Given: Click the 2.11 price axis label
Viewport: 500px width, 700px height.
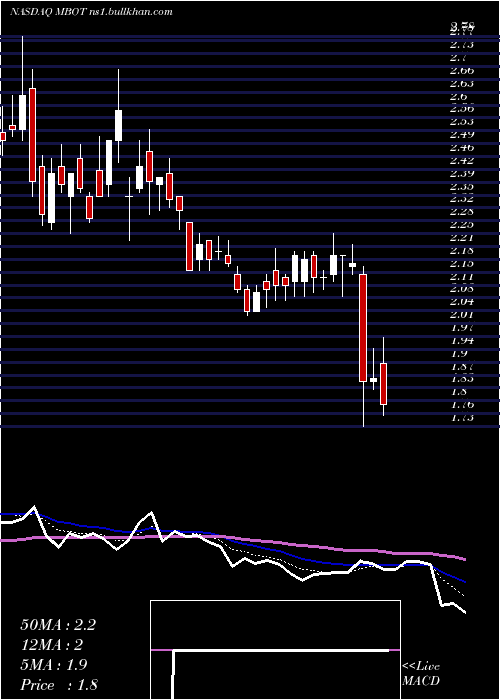Looking at the screenshot, I should (462, 277).
